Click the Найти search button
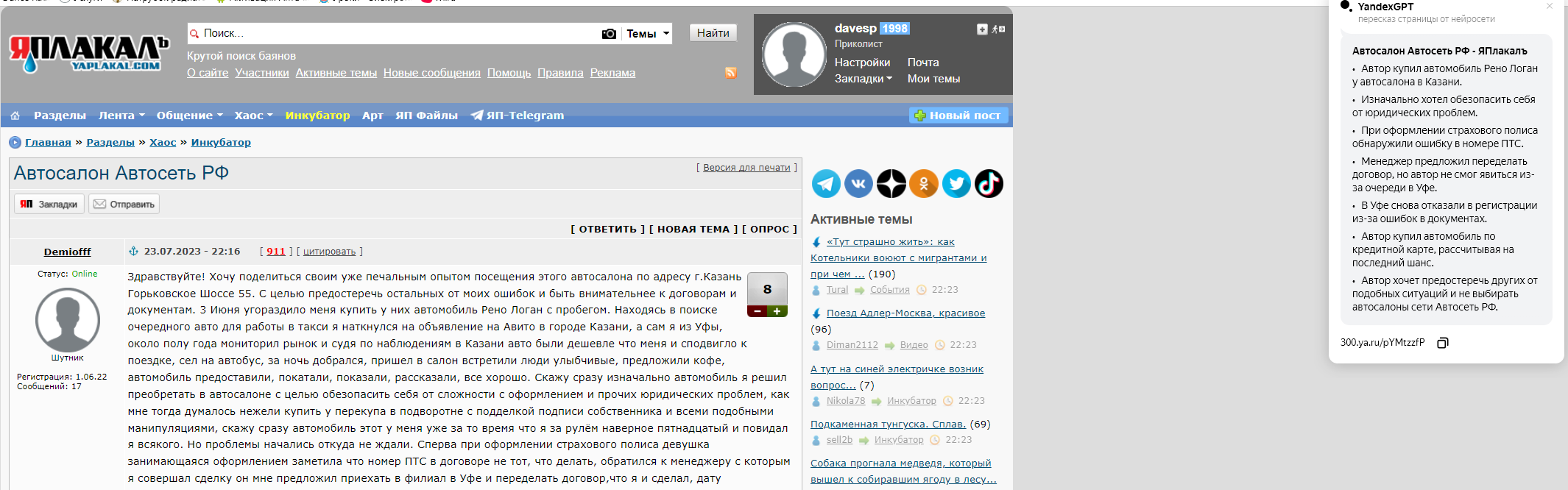 pos(713,33)
